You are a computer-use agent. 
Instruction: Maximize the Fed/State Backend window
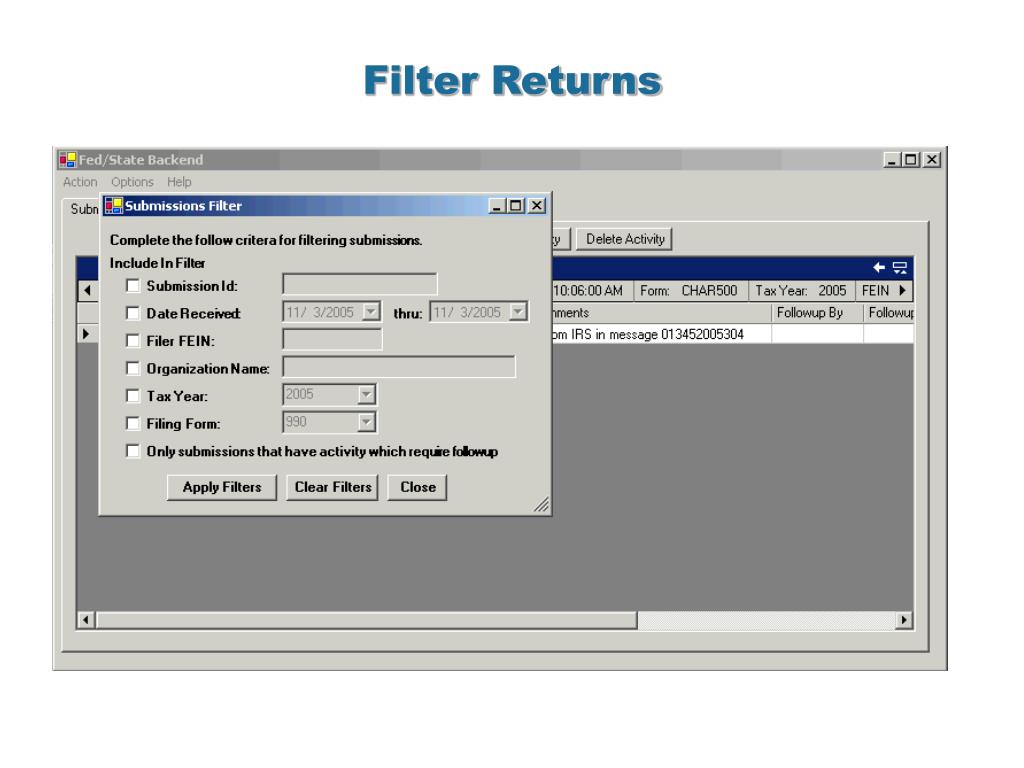(910, 159)
